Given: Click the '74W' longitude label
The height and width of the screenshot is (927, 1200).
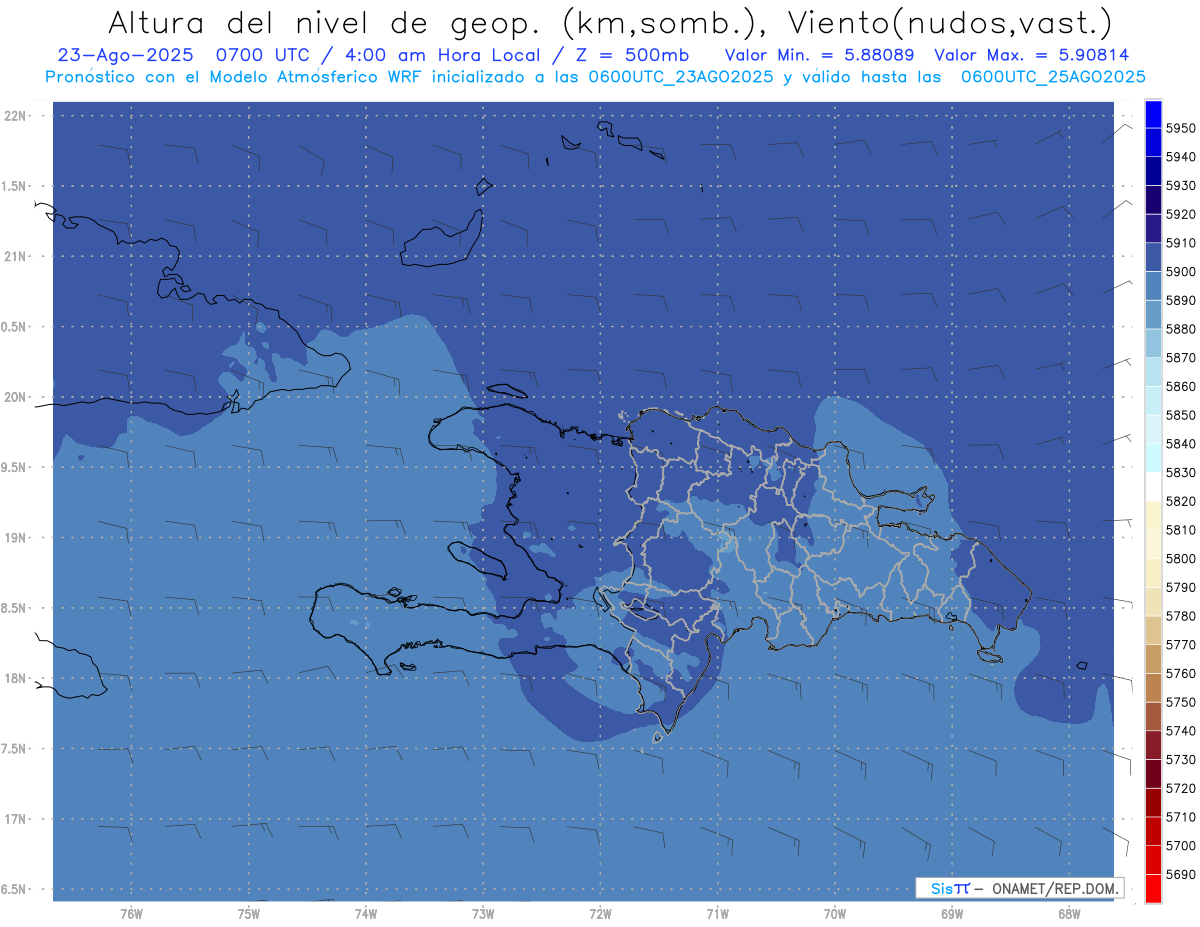Looking at the screenshot, I should pyautogui.click(x=366, y=914).
